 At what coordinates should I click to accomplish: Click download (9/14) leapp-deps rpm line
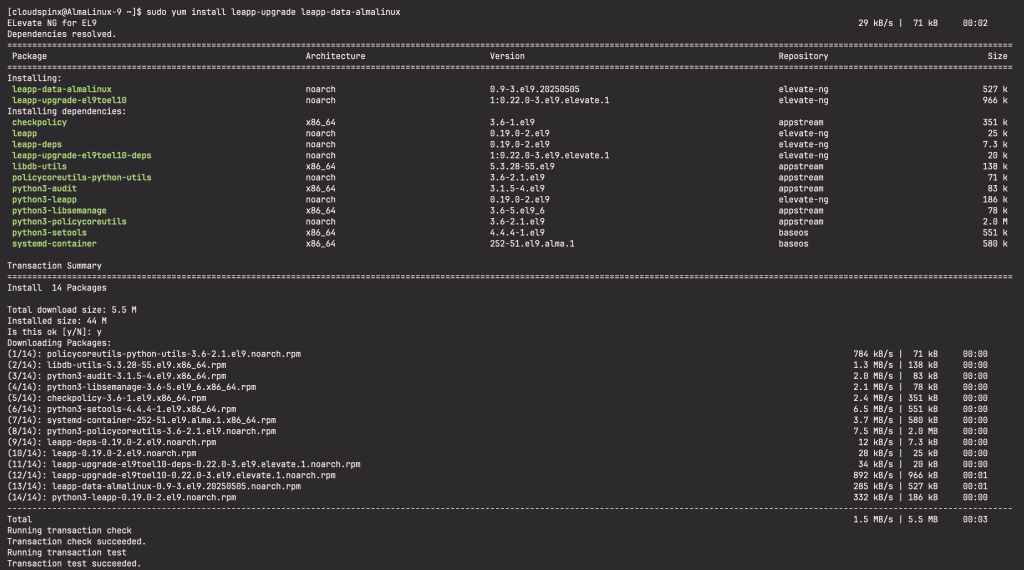(112, 443)
